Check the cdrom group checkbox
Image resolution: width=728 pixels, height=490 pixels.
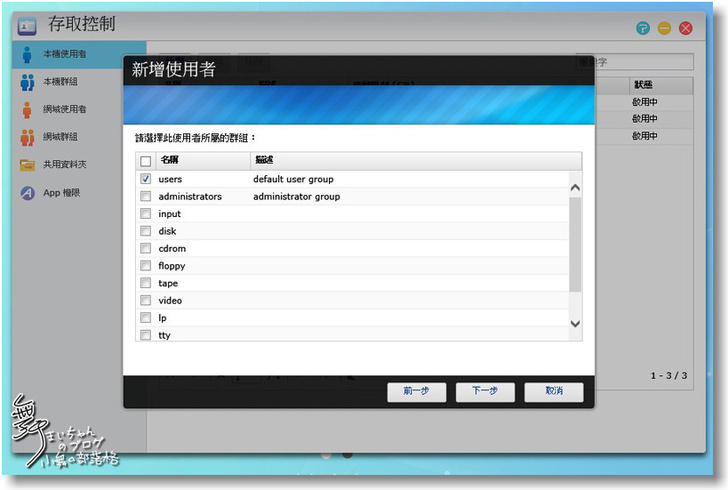[x=145, y=248]
